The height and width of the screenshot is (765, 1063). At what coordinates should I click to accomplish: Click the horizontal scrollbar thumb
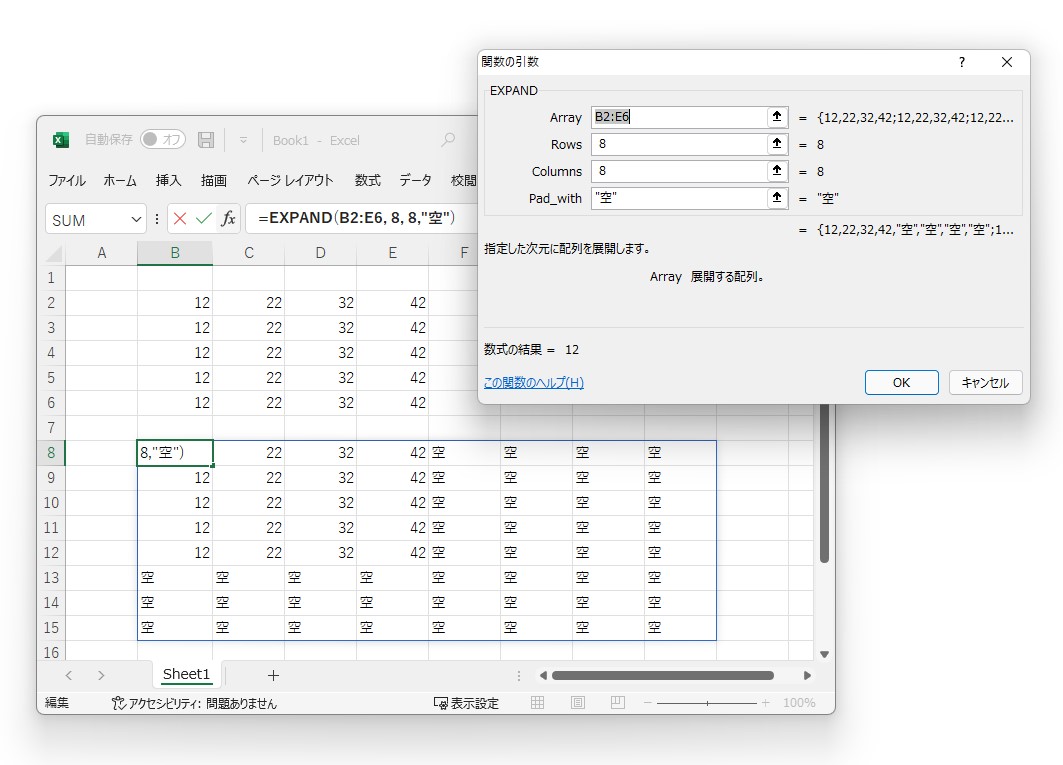[x=662, y=675]
